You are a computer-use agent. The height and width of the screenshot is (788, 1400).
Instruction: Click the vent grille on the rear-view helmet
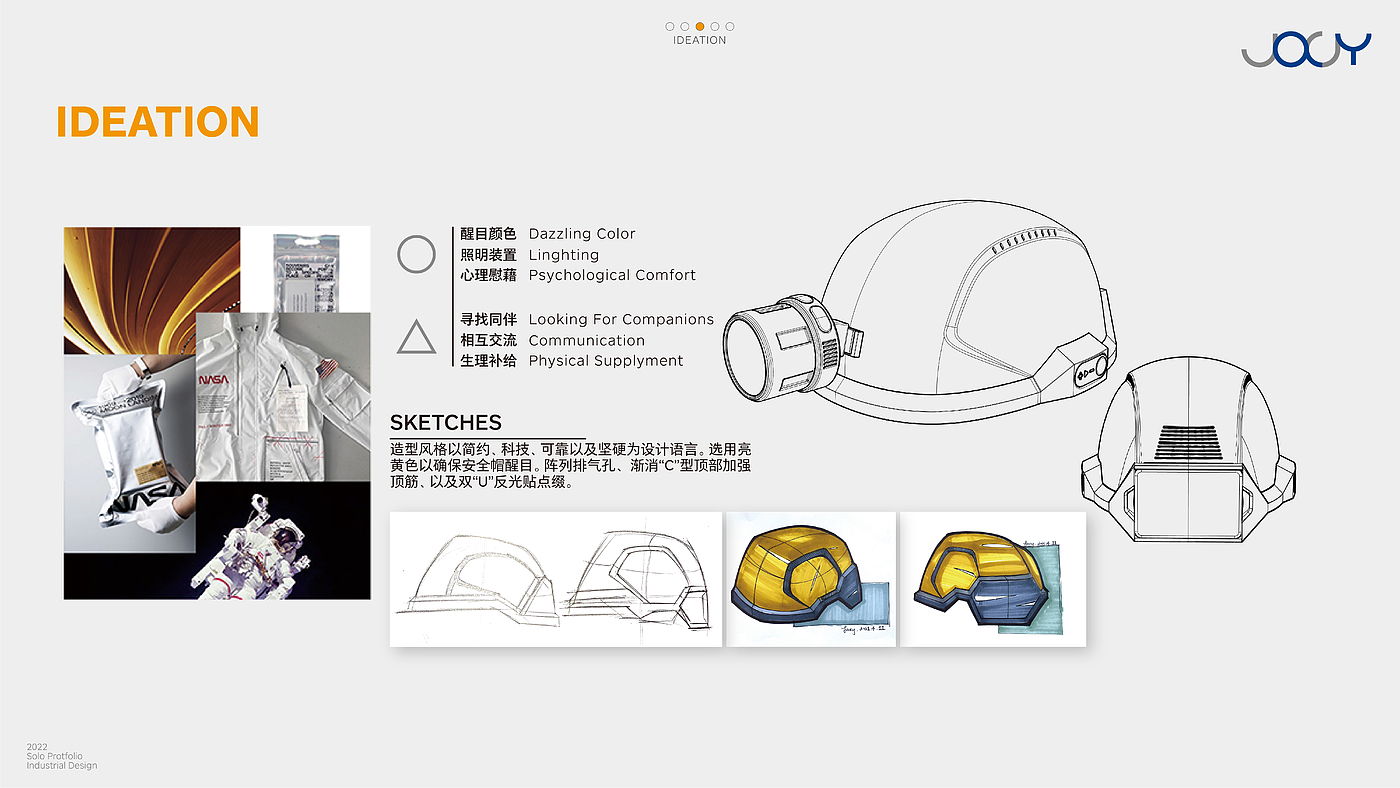point(1190,441)
